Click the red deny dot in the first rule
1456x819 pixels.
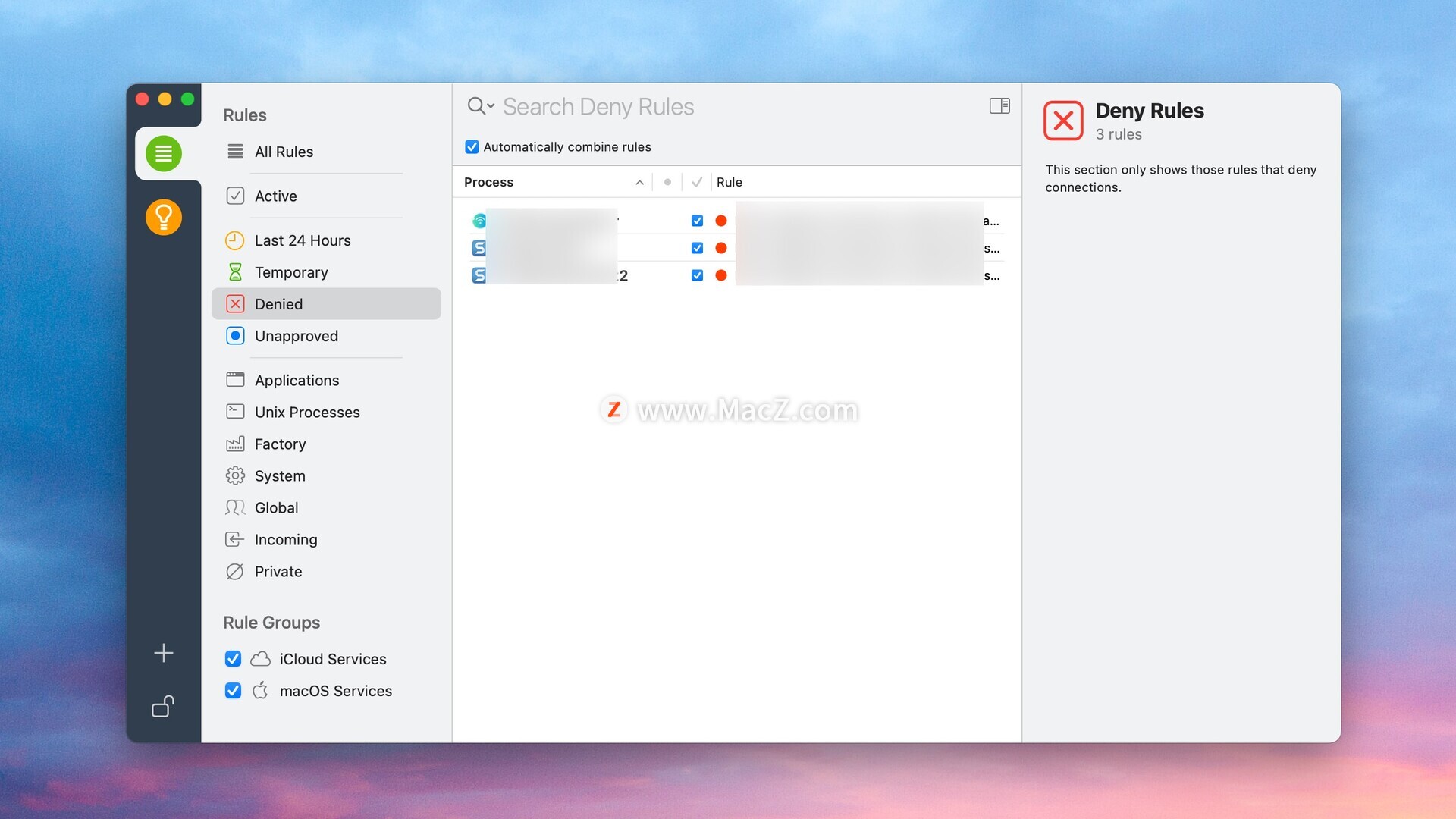click(720, 221)
